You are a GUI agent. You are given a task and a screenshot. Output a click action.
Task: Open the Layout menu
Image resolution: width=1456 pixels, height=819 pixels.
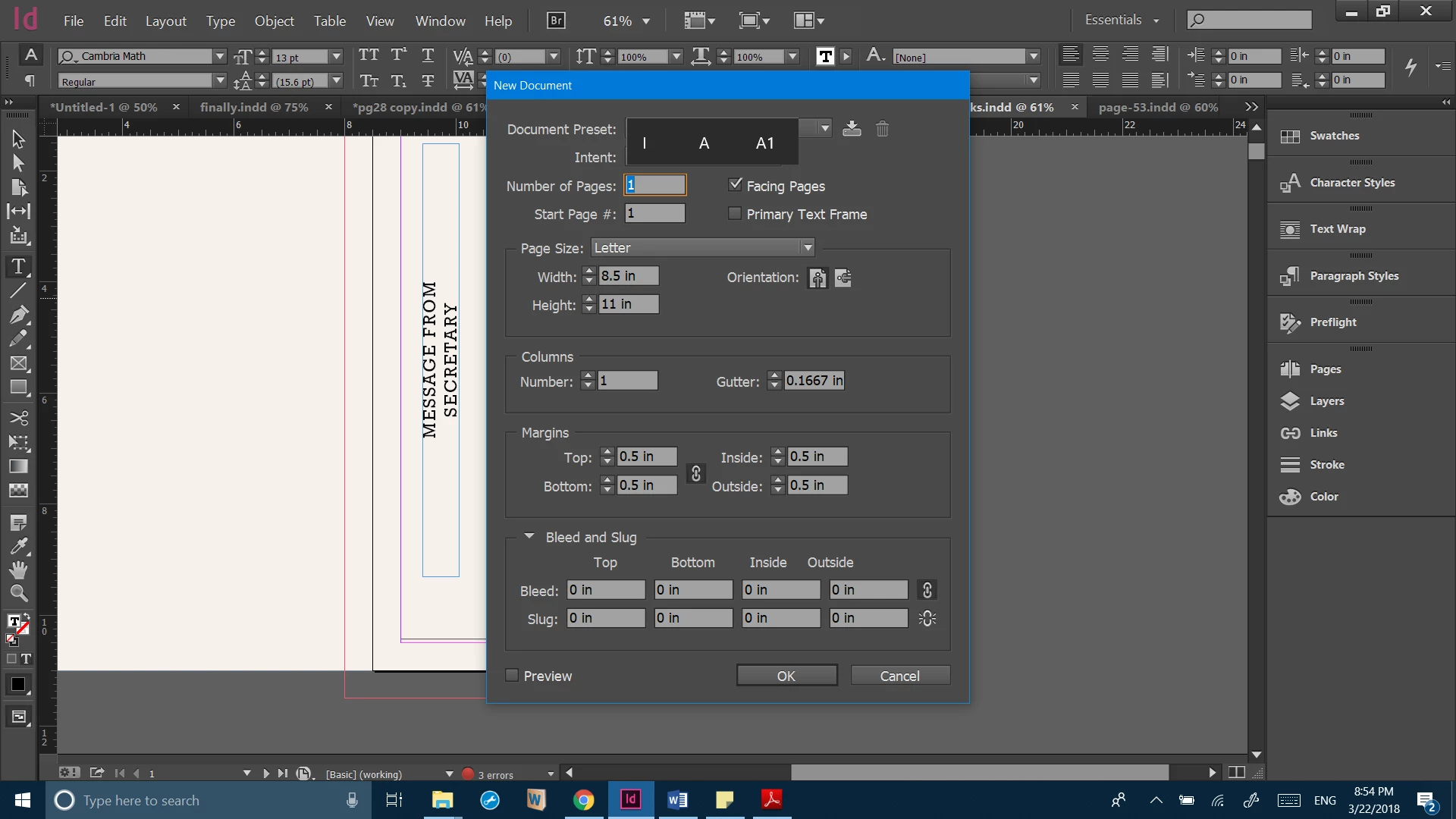click(165, 21)
